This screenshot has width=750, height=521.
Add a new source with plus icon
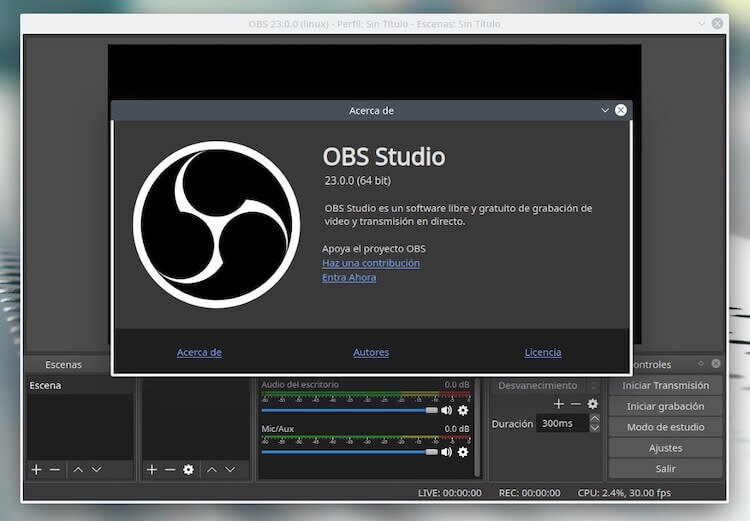click(152, 470)
